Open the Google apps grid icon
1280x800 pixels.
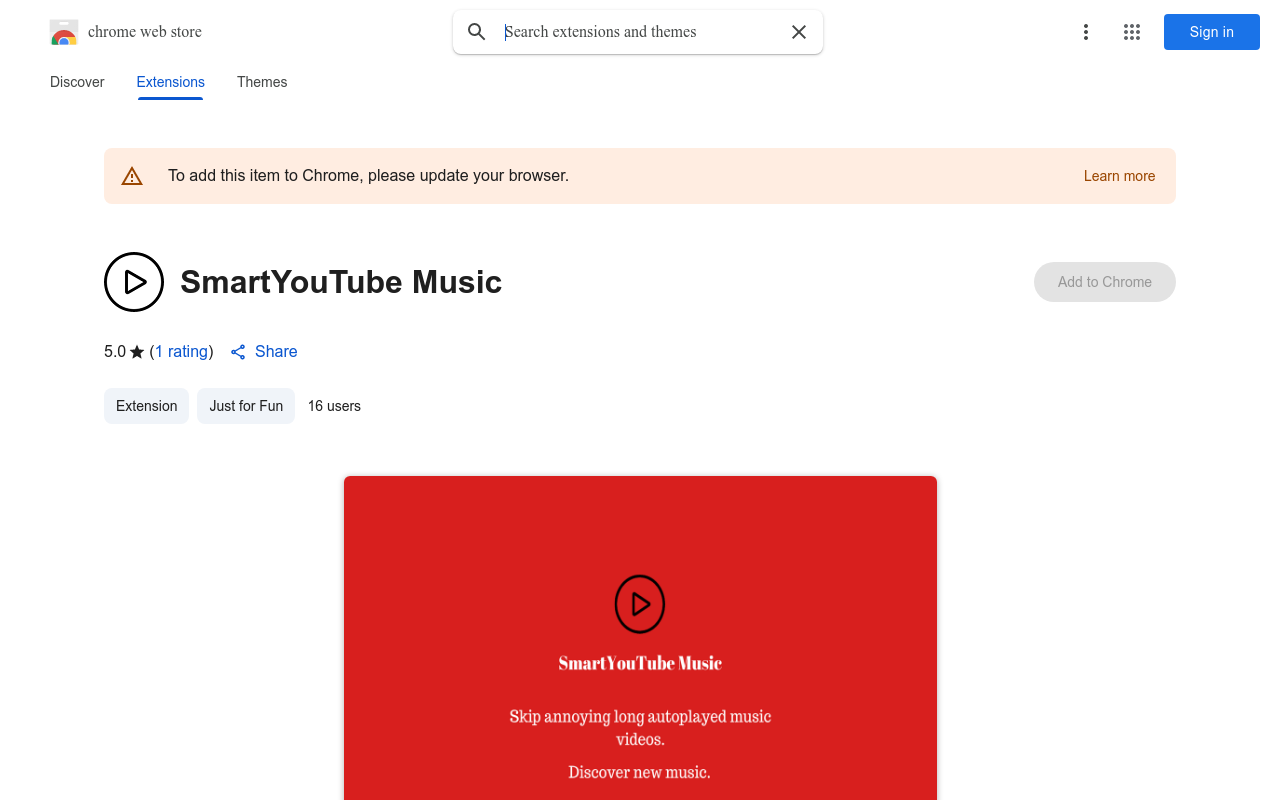(x=1132, y=32)
